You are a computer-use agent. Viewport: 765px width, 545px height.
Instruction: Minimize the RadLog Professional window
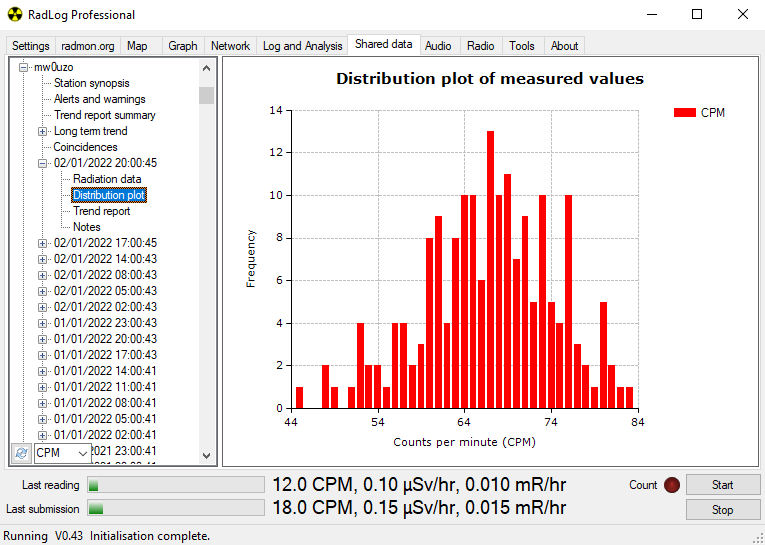[652, 15]
